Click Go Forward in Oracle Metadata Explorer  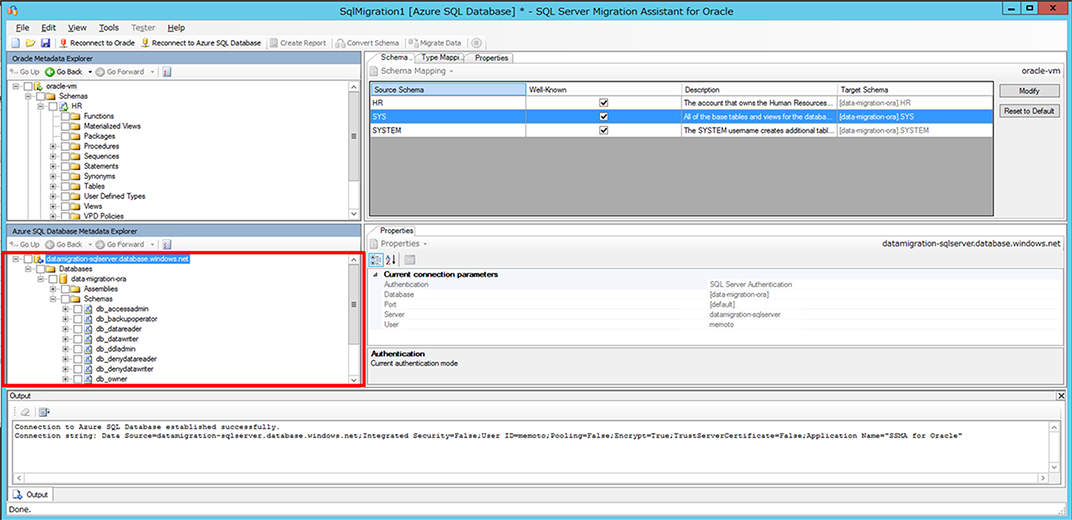tap(119, 71)
